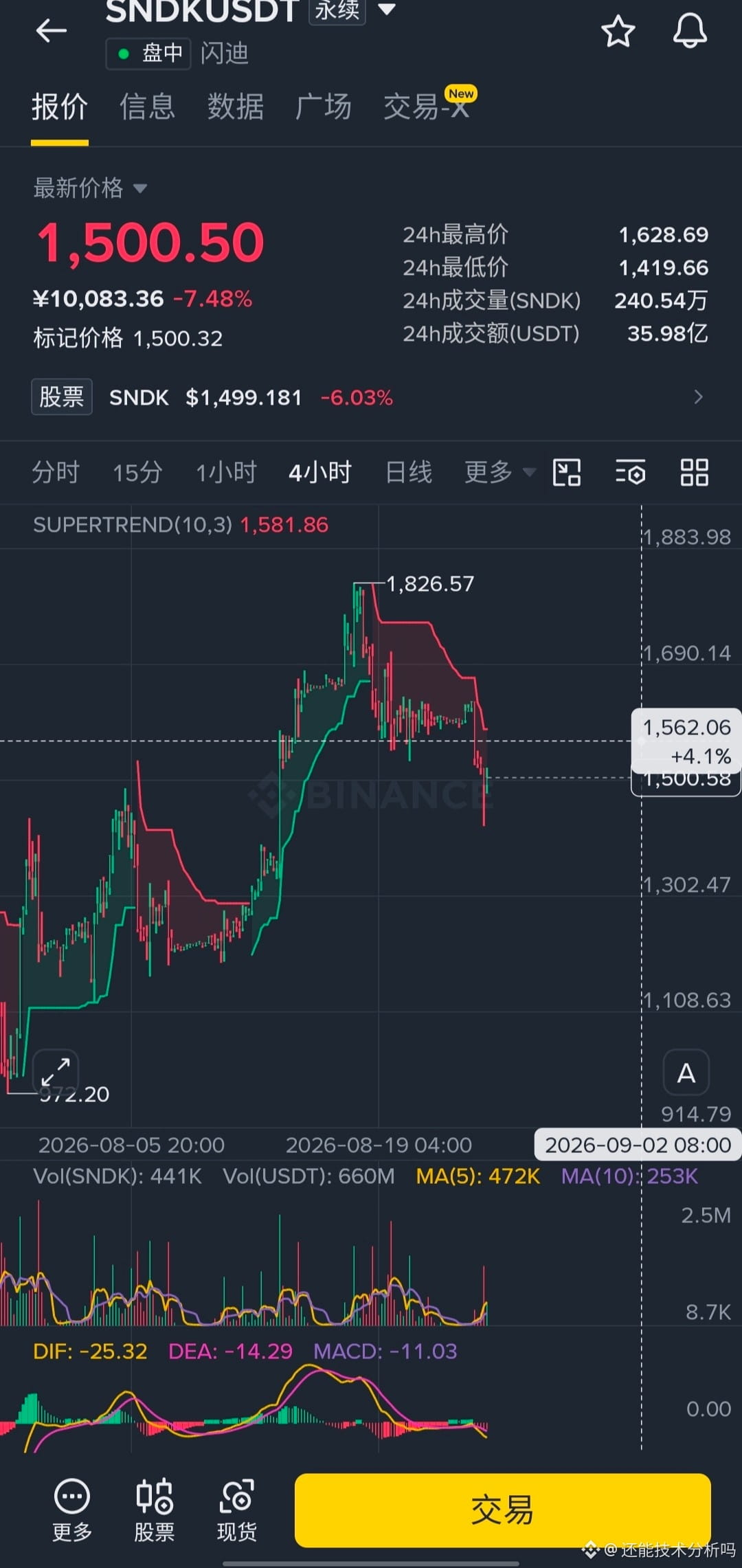Switch to 报价 tab

pos(60,108)
